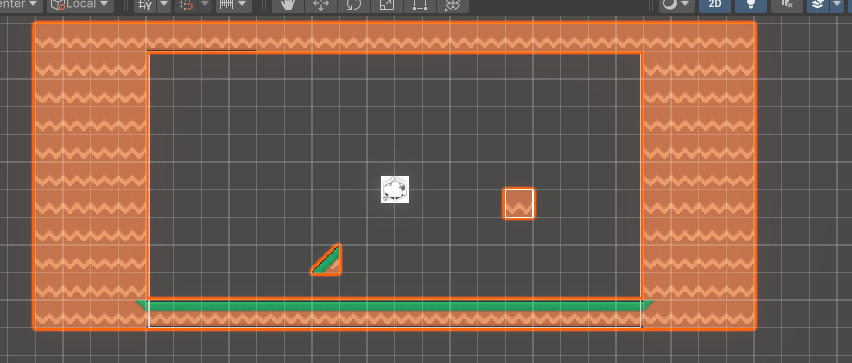
Task: Open the effects dropdown arrow
Action: (x=835, y=5)
